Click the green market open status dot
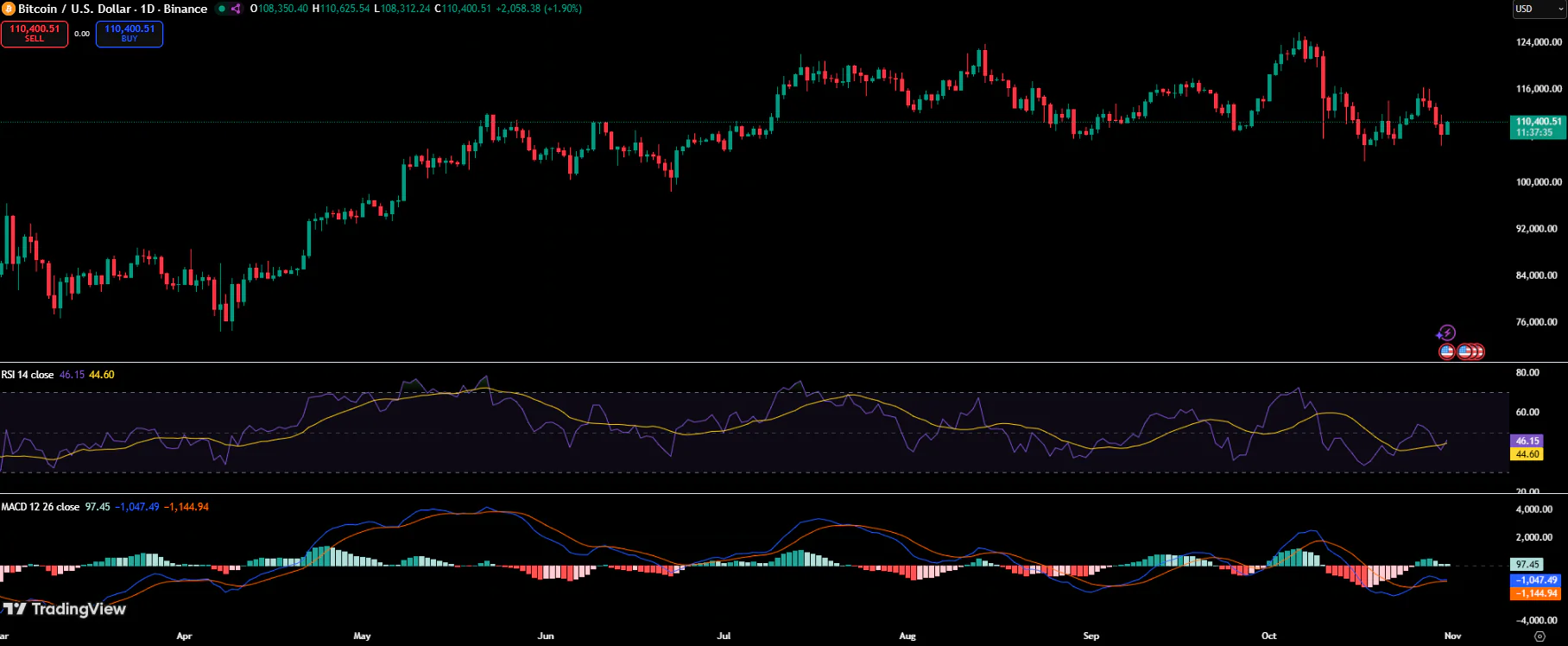Screen dimensions: 1568x646 pos(222,9)
